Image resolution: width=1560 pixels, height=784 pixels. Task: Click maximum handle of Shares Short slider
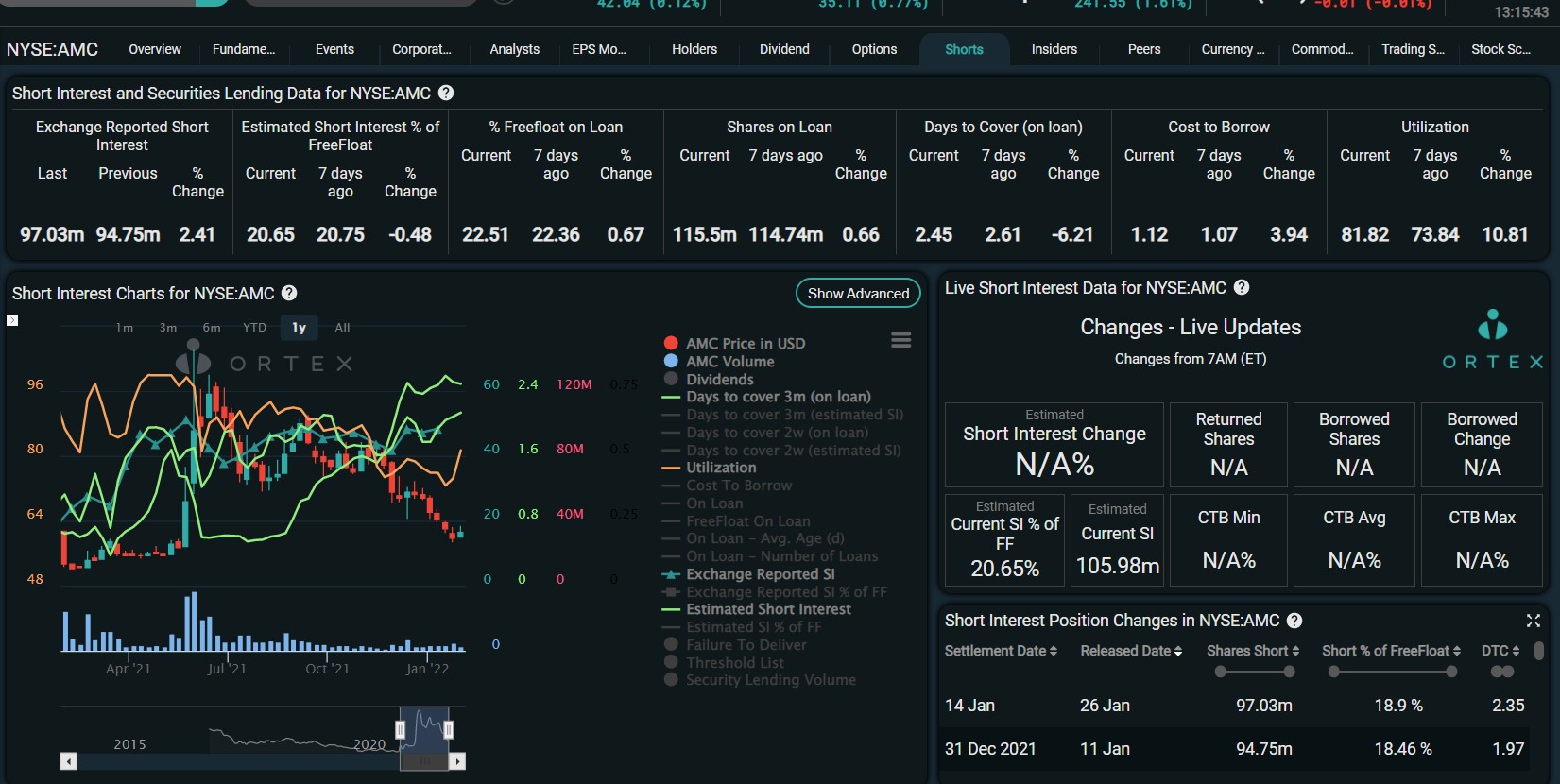click(1289, 672)
